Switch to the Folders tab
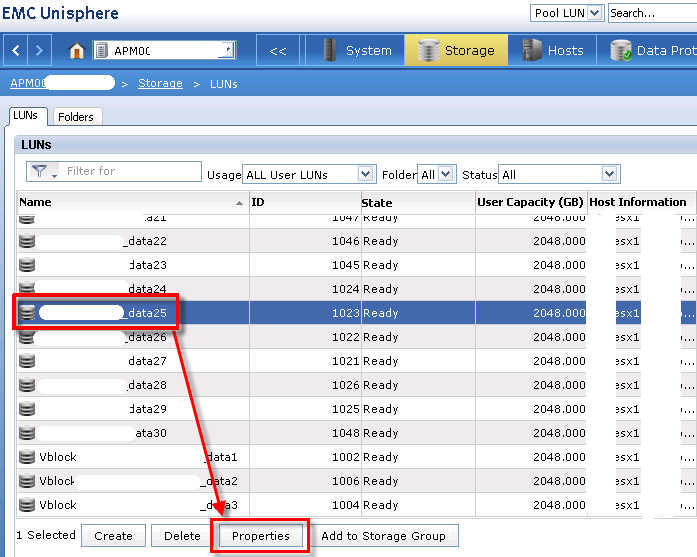Viewport: 697px width, 557px height. click(x=76, y=117)
